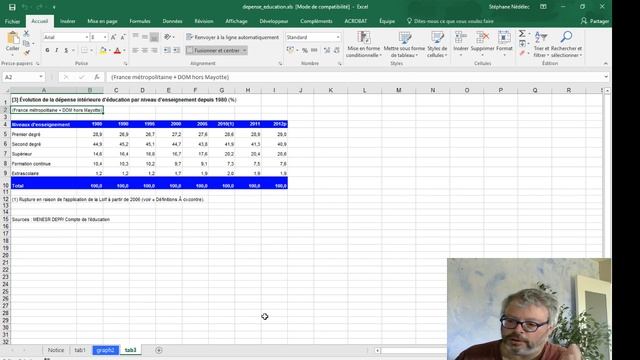Apply red font color A

[x=118, y=50]
